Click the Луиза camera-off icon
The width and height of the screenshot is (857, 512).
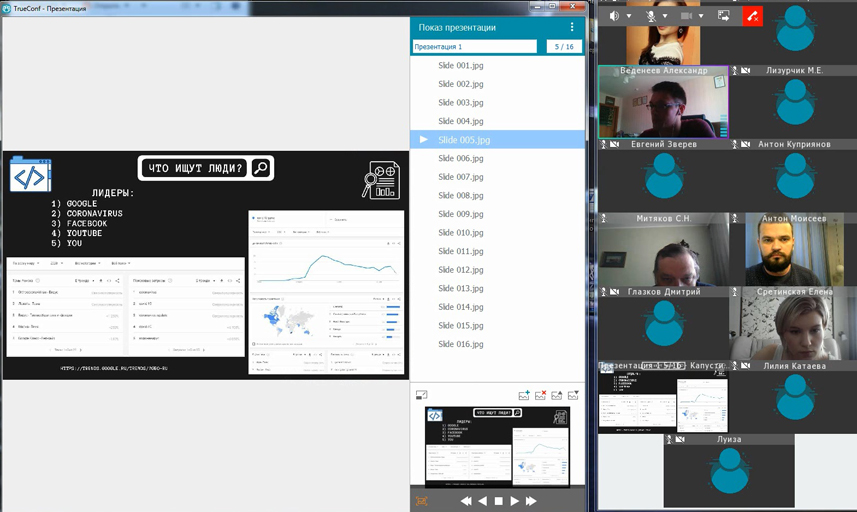[x=680, y=439]
